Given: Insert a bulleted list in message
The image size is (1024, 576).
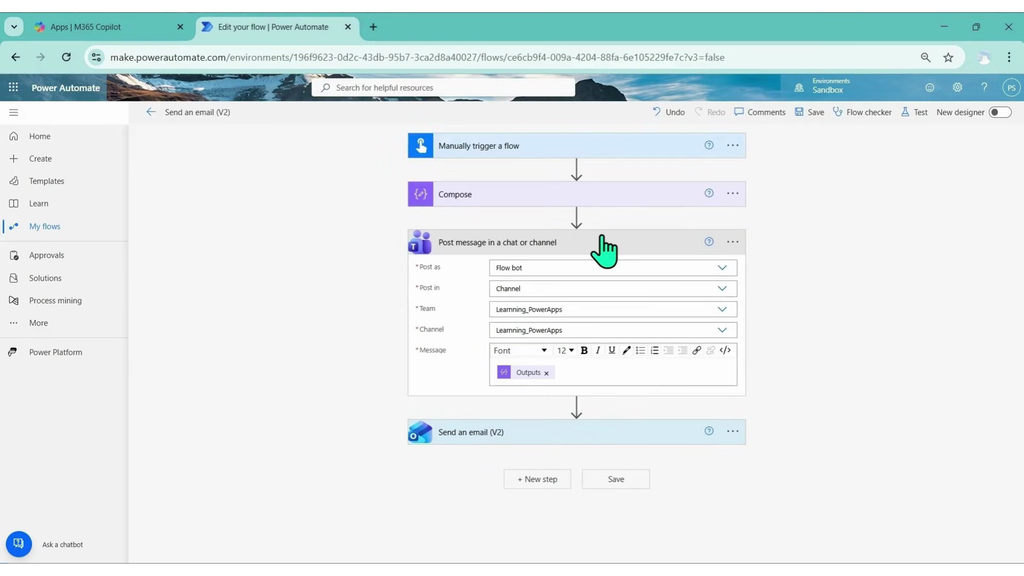Looking at the screenshot, I should [641, 351].
